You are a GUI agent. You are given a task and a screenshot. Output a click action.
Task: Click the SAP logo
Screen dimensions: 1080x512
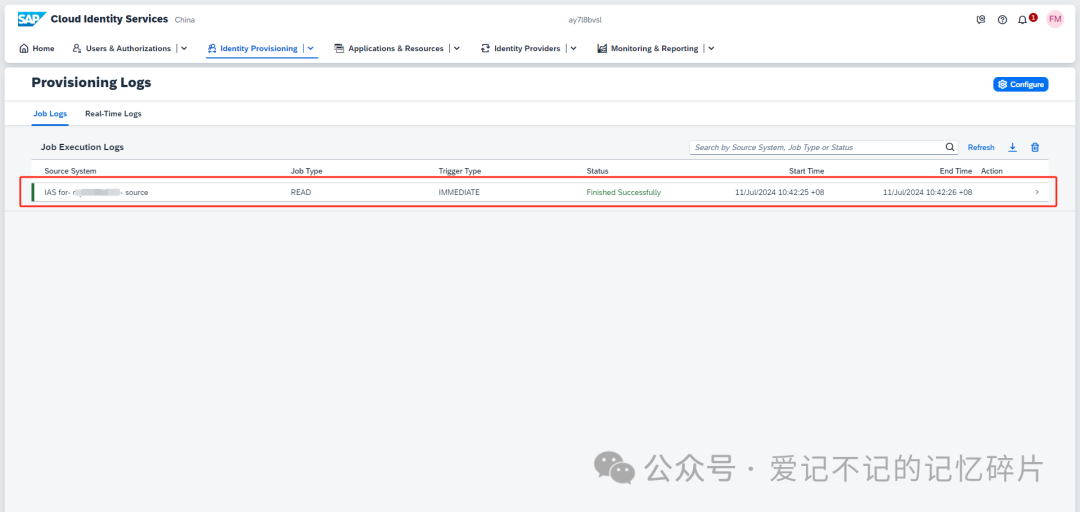pos(32,19)
